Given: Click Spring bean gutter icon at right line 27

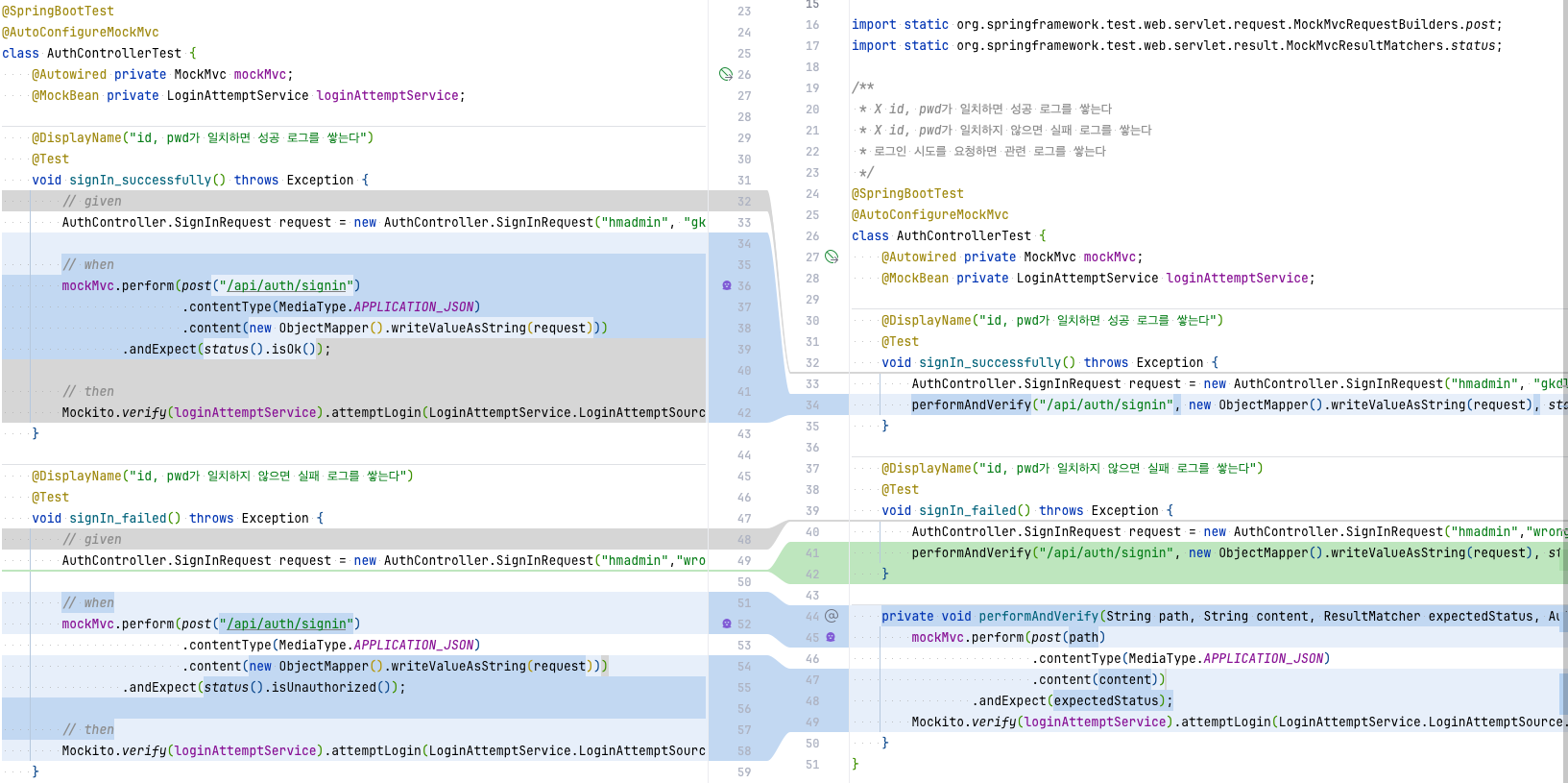Looking at the screenshot, I should (x=832, y=257).
